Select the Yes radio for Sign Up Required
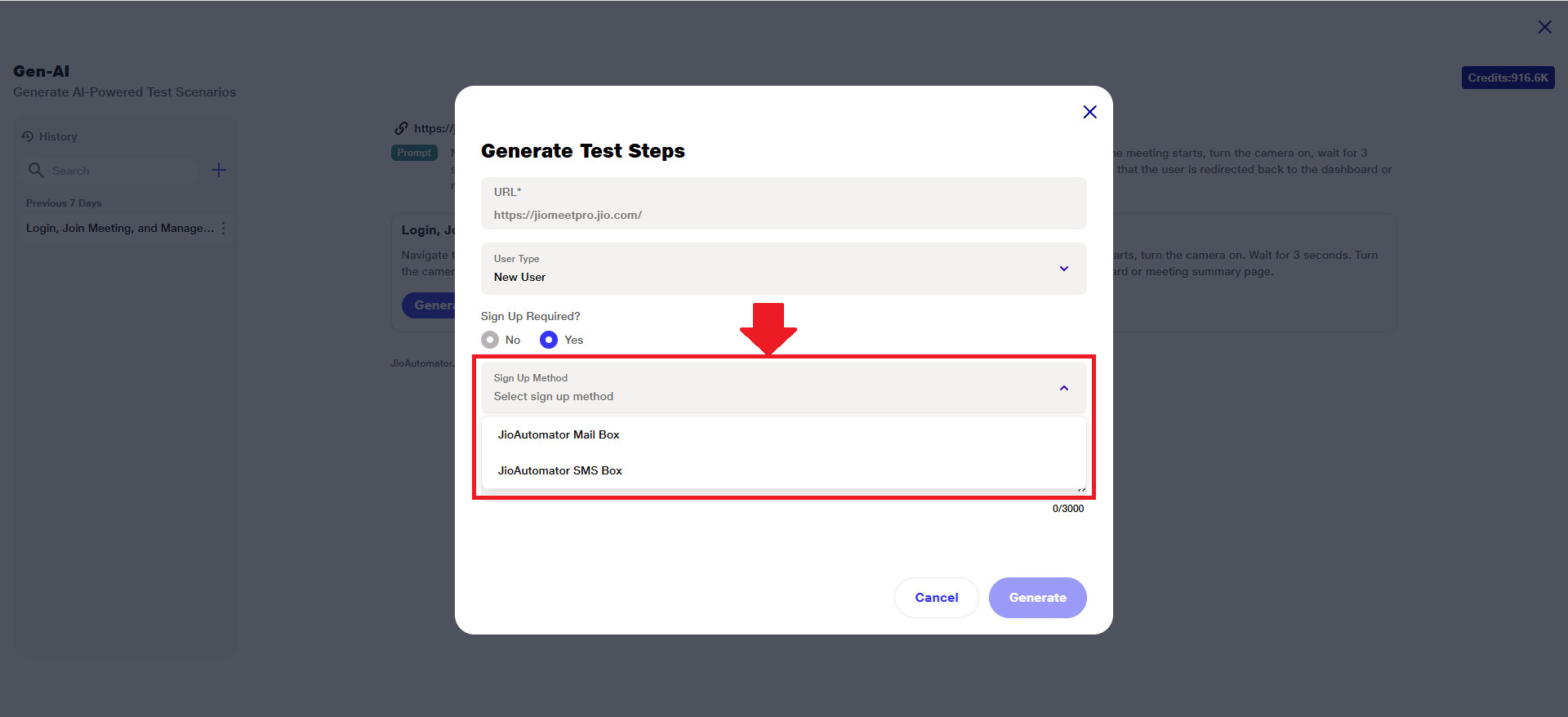Image resolution: width=1568 pixels, height=717 pixels. pyautogui.click(x=549, y=340)
